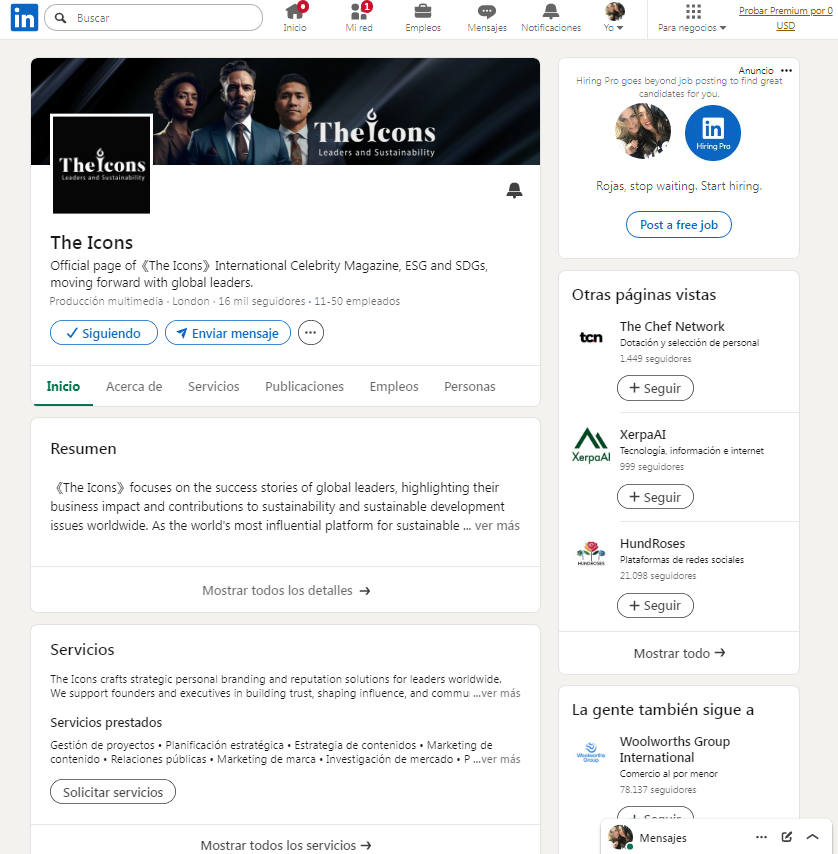838x854 pixels.
Task: Click The Icons square logo image
Action: click(101, 164)
